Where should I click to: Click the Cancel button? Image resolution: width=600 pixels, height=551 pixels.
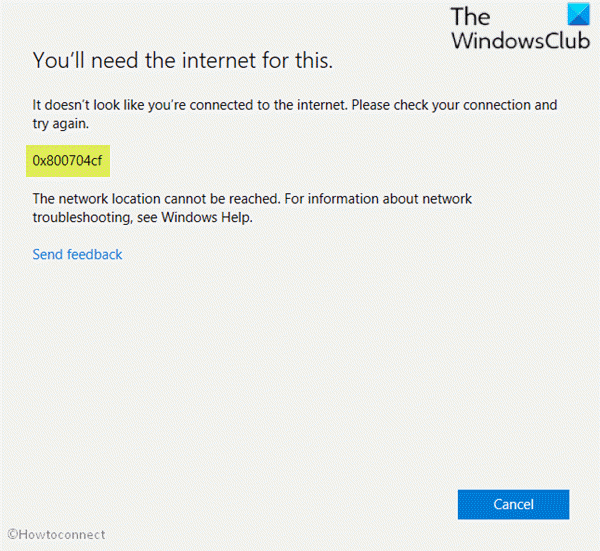(513, 504)
